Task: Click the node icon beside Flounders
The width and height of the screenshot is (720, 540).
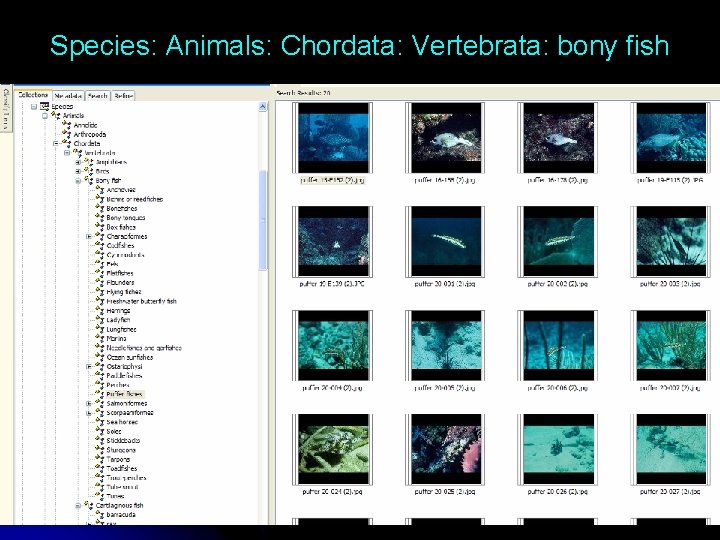Action: coord(100,282)
